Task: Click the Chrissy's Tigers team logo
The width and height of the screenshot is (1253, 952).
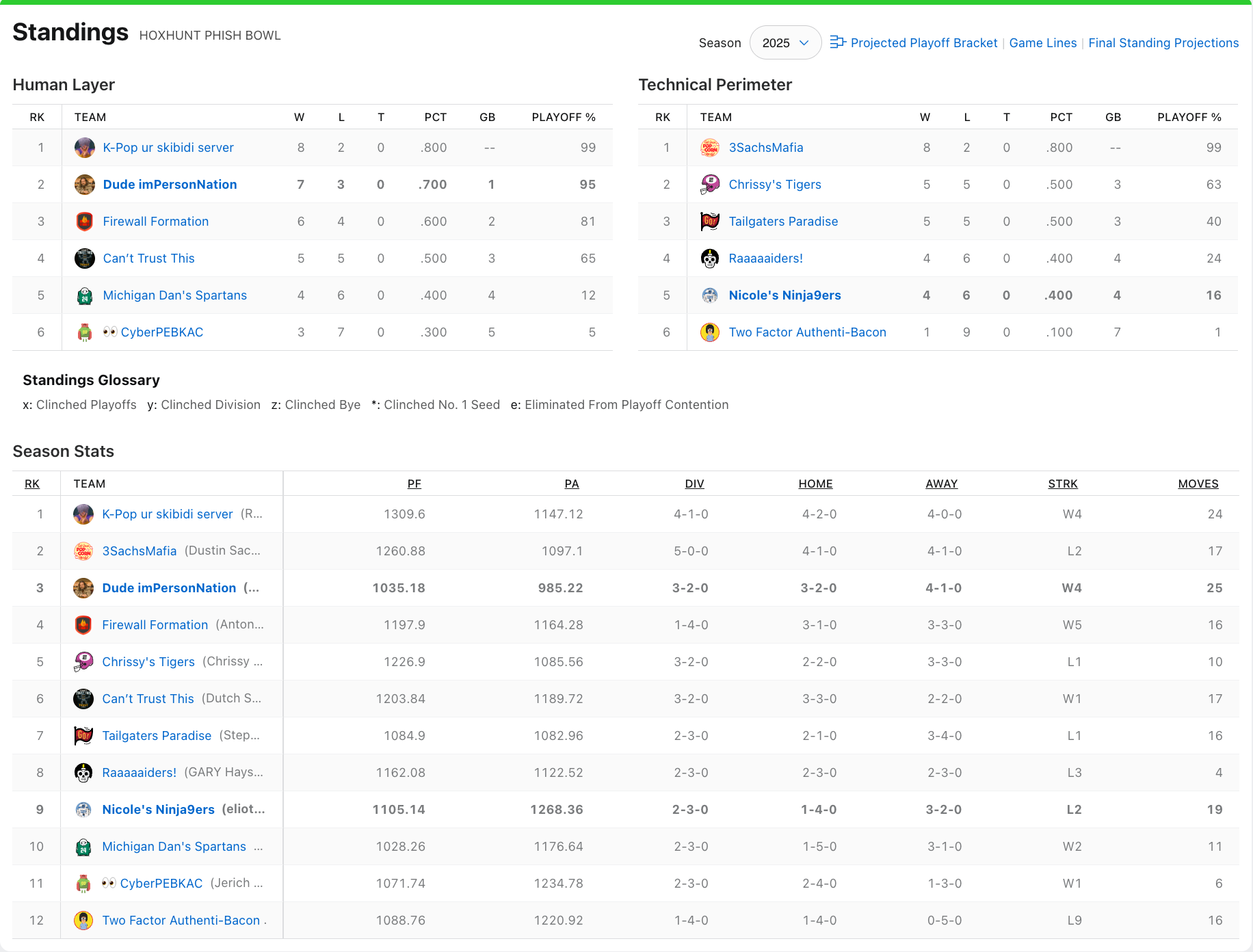Action: pyautogui.click(x=710, y=184)
